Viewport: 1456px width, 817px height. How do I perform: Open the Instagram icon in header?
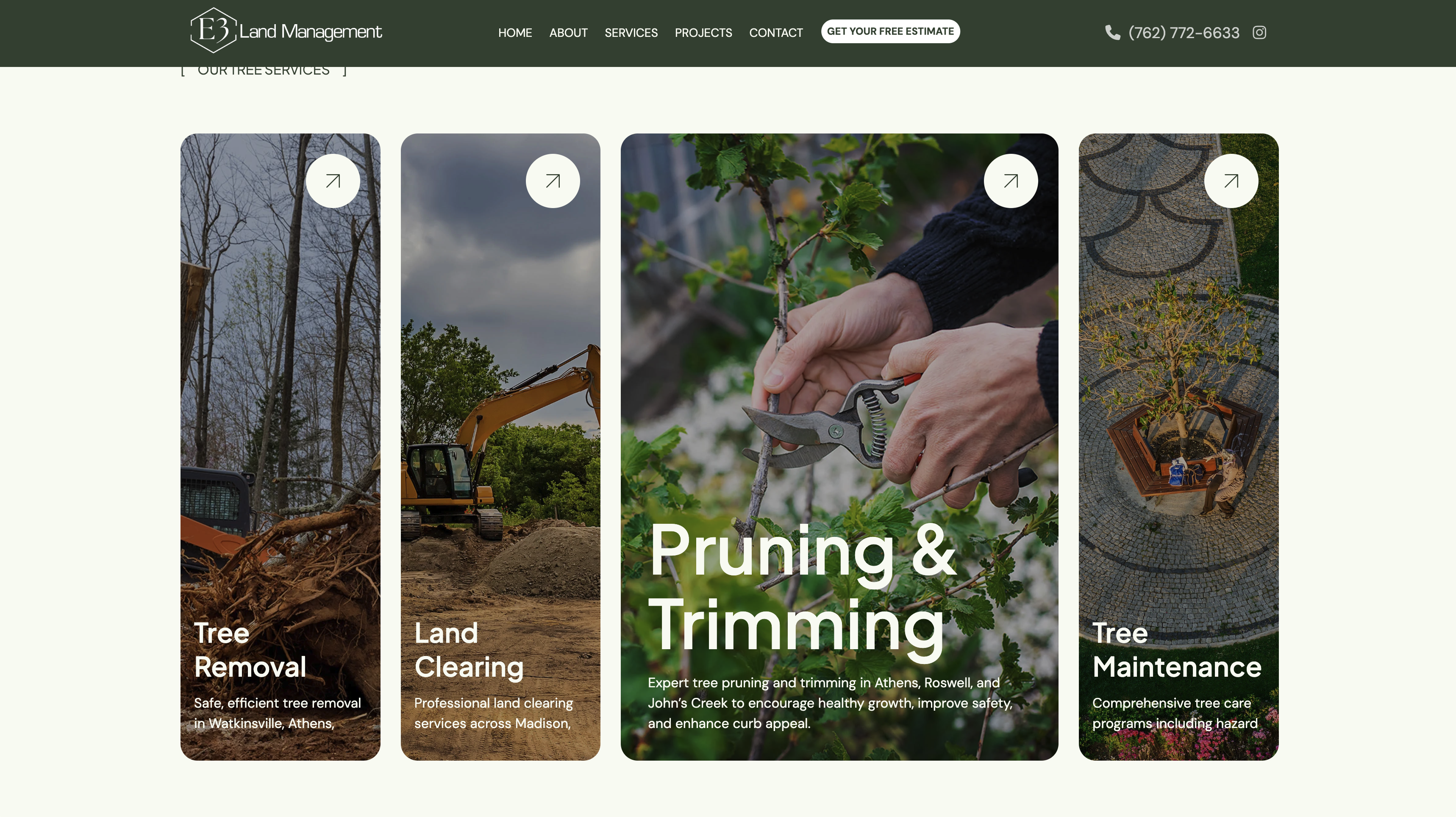[x=1259, y=33]
